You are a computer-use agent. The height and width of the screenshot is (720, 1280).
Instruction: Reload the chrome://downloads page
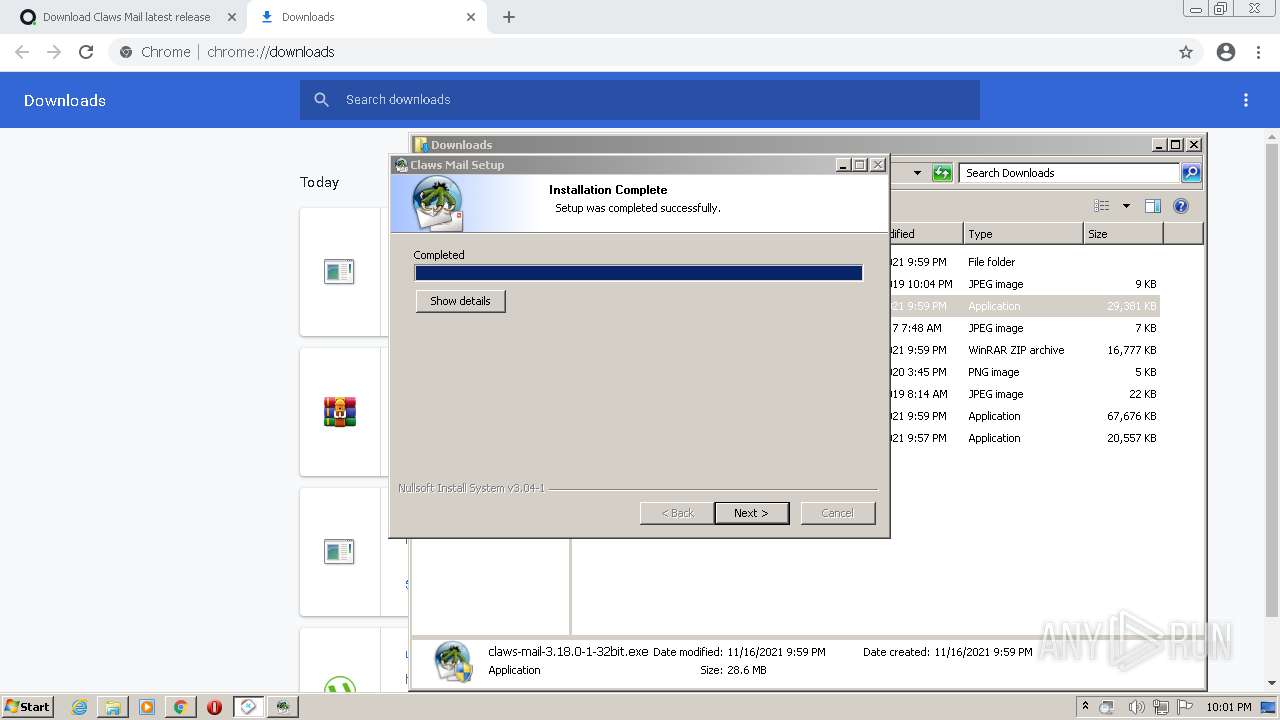pos(86,52)
